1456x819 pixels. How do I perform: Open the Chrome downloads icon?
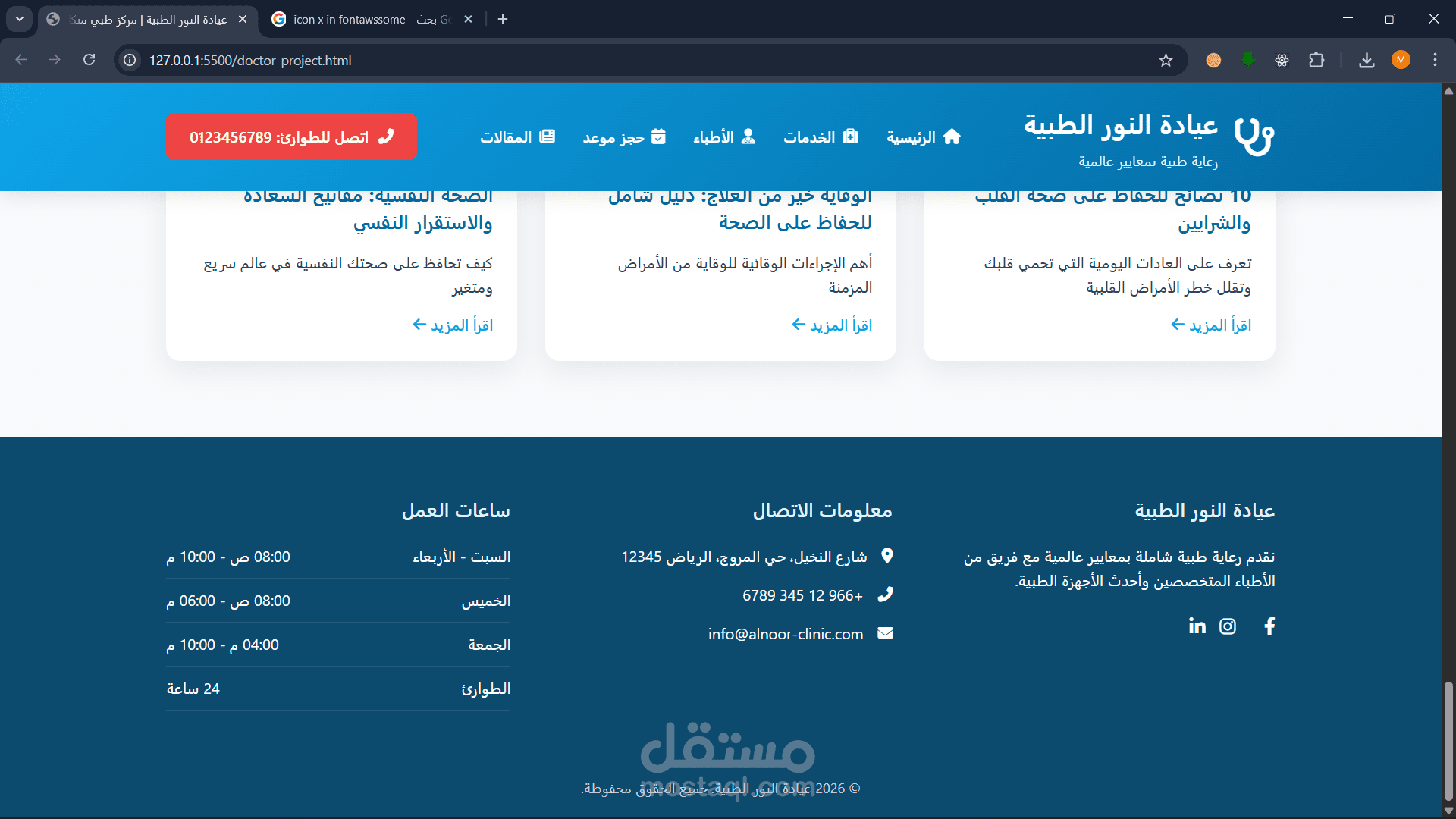tap(1367, 61)
